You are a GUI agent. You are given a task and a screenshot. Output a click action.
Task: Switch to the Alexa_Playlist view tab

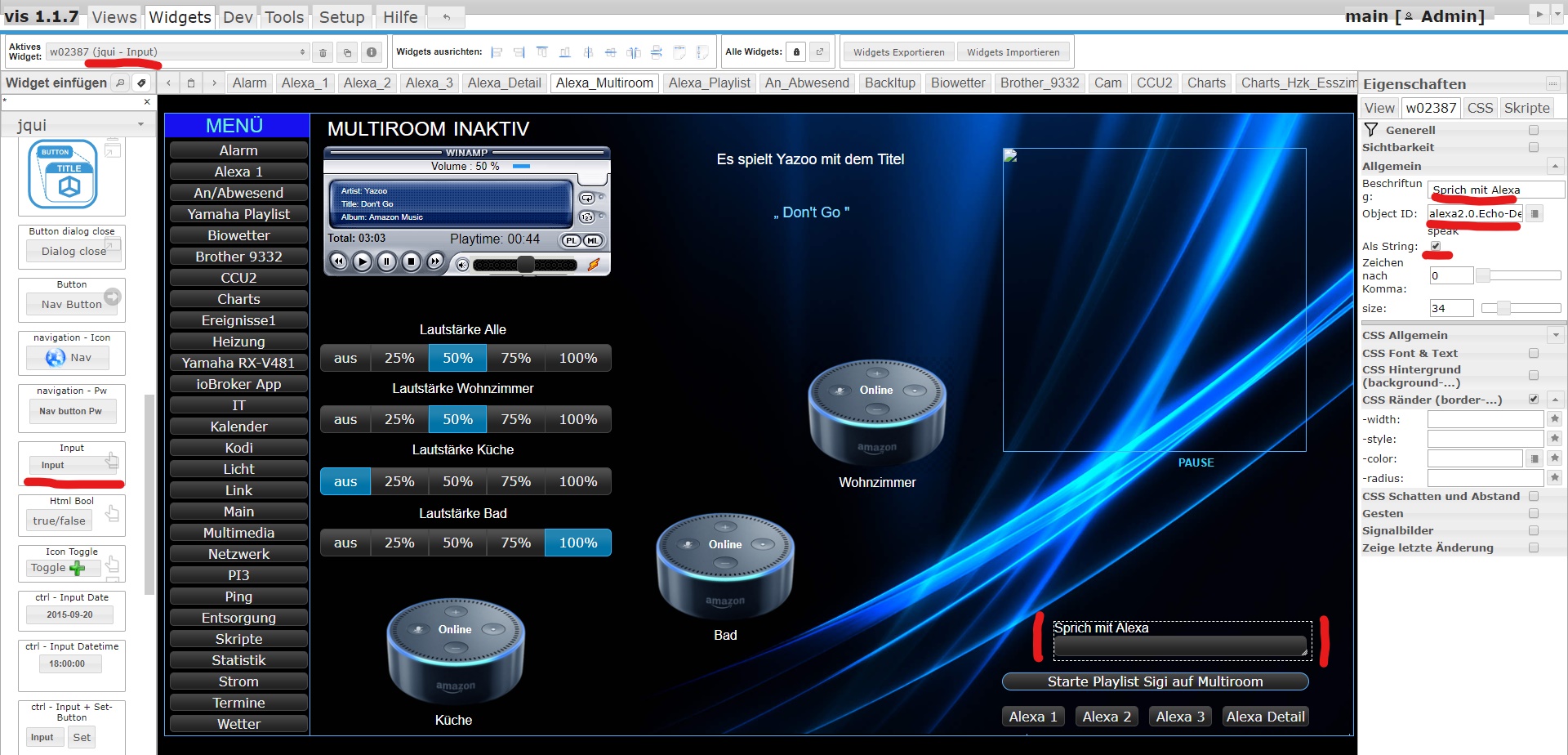point(709,83)
